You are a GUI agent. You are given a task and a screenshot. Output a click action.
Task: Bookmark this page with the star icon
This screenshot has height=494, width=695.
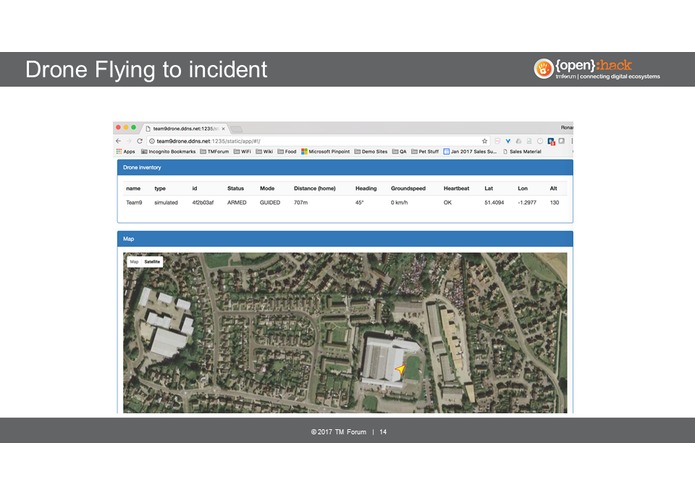[484, 141]
